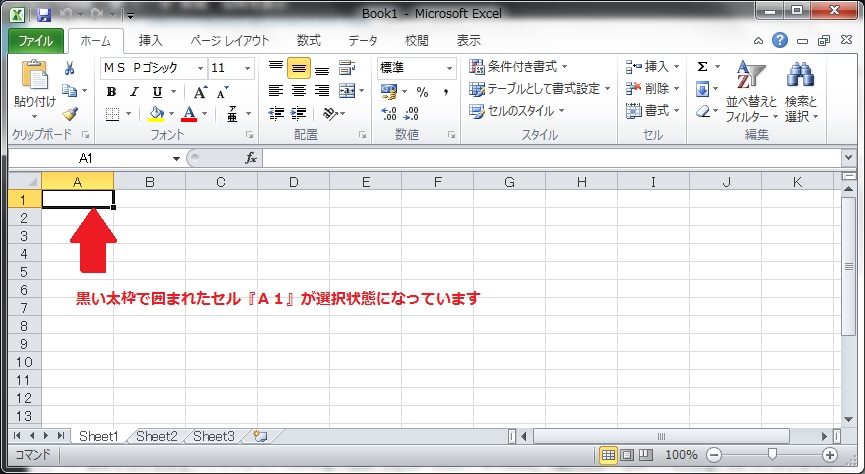The height and width of the screenshot is (474, 865).
Task: Align text left
Action: pyautogui.click(x=276, y=90)
